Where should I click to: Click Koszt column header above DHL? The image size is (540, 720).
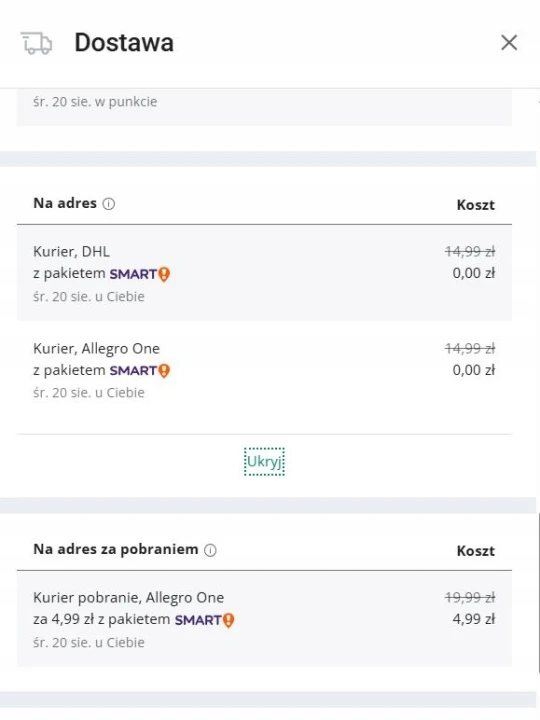tap(476, 205)
